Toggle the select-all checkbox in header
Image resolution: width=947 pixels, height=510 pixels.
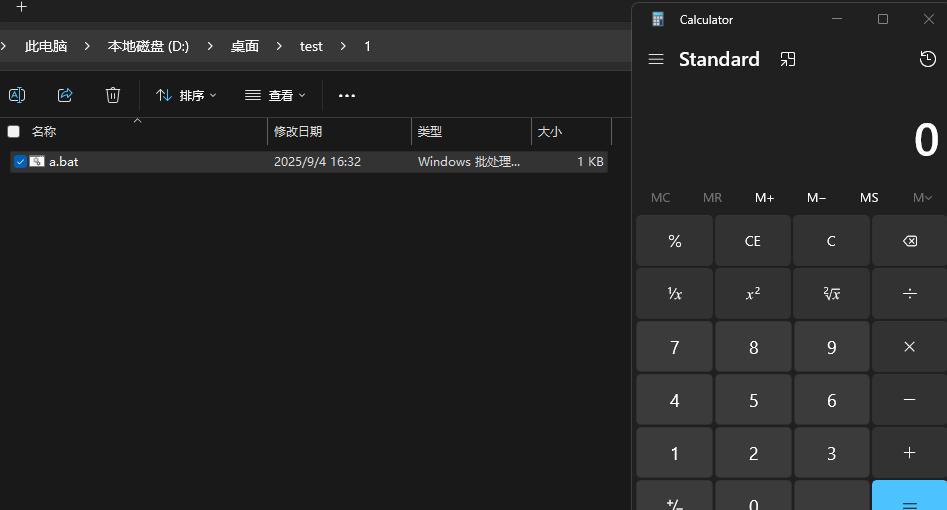click(x=14, y=131)
